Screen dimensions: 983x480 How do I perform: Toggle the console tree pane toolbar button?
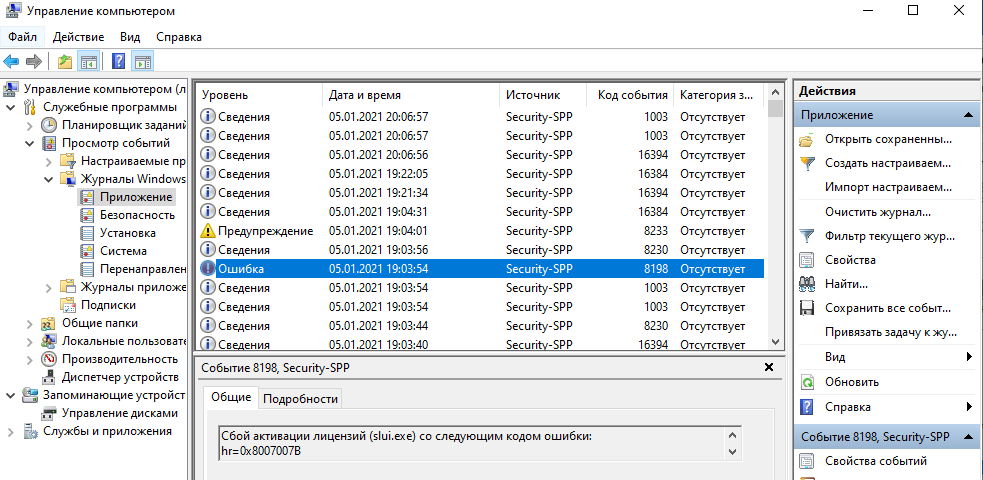(x=88, y=61)
